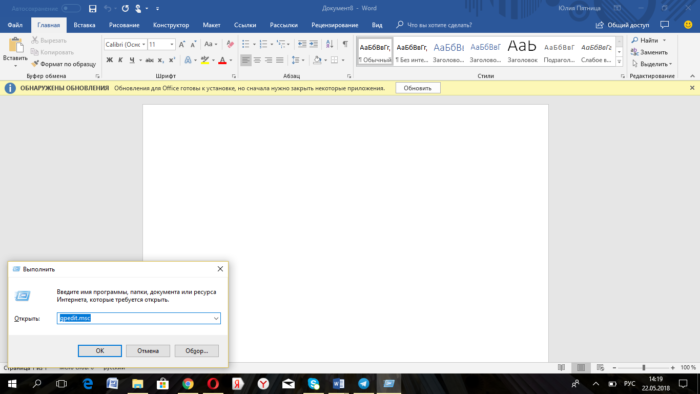The width and height of the screenshot is (700, 394).
Task: Align text right
Action: [x=268, y=60]
